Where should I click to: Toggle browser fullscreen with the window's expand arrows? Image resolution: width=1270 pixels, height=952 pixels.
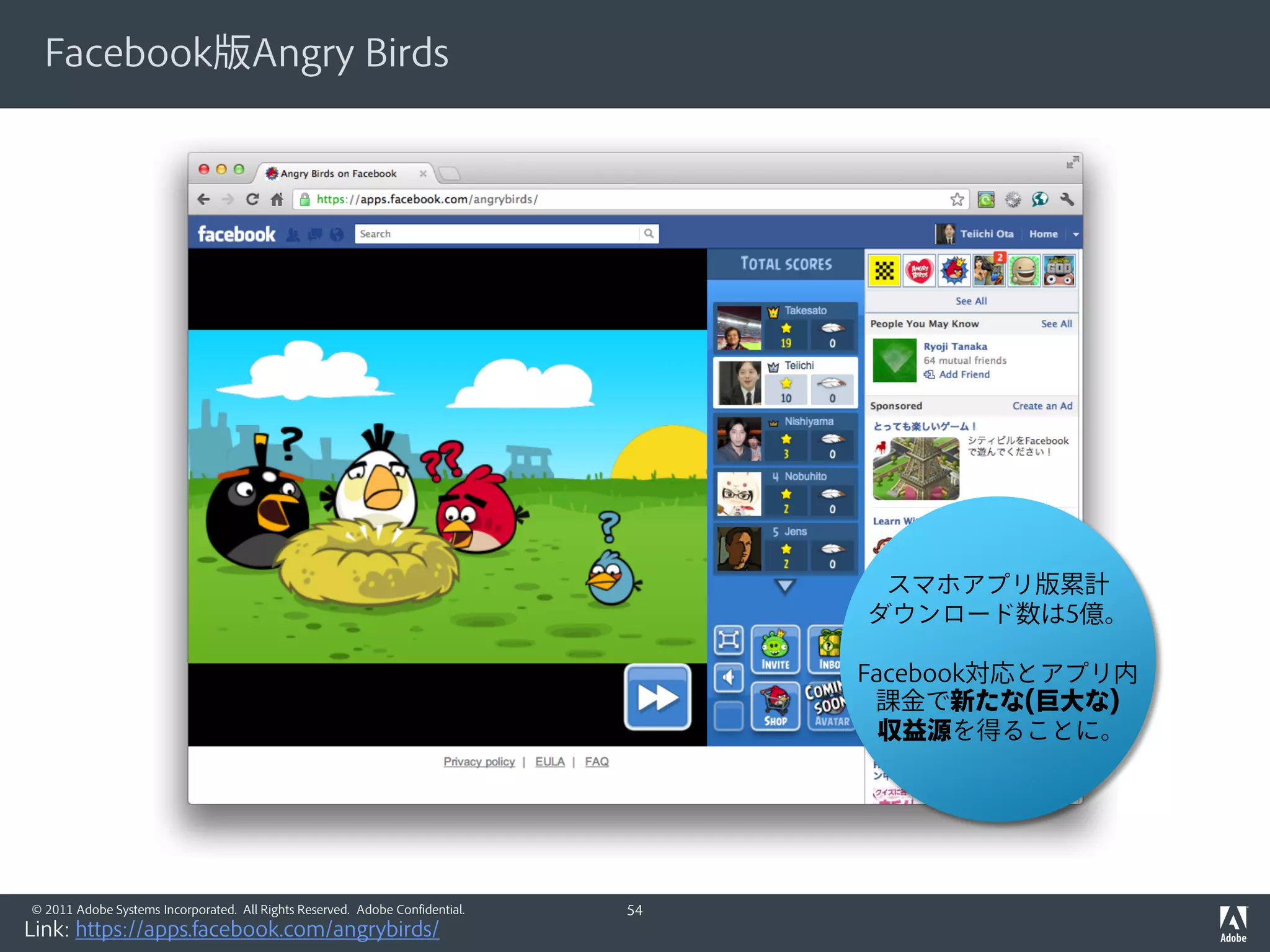tap(1072, 162)
